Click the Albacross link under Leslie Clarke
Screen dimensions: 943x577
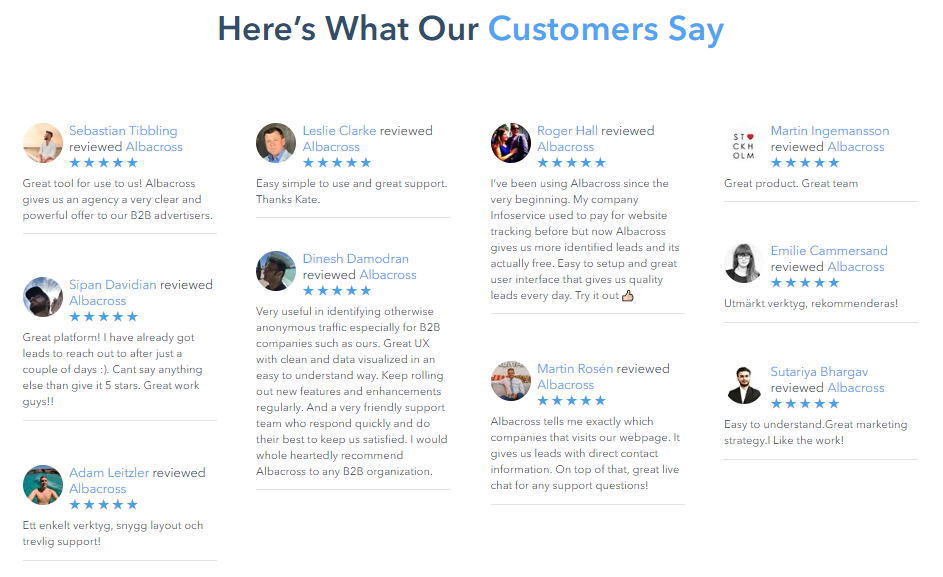331,147
